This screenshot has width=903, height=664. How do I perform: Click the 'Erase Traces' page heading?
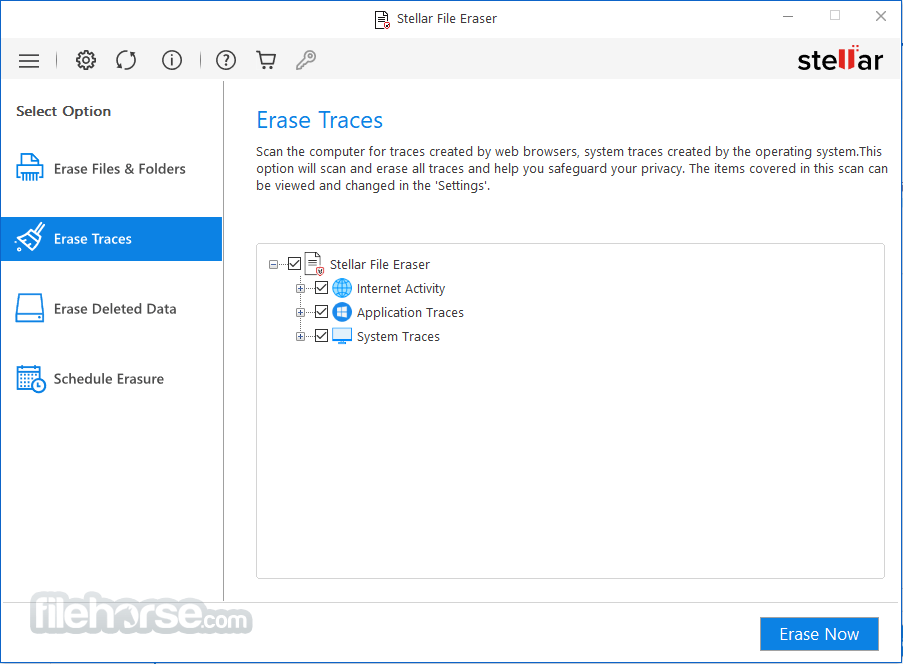click(x=320, y=120)
